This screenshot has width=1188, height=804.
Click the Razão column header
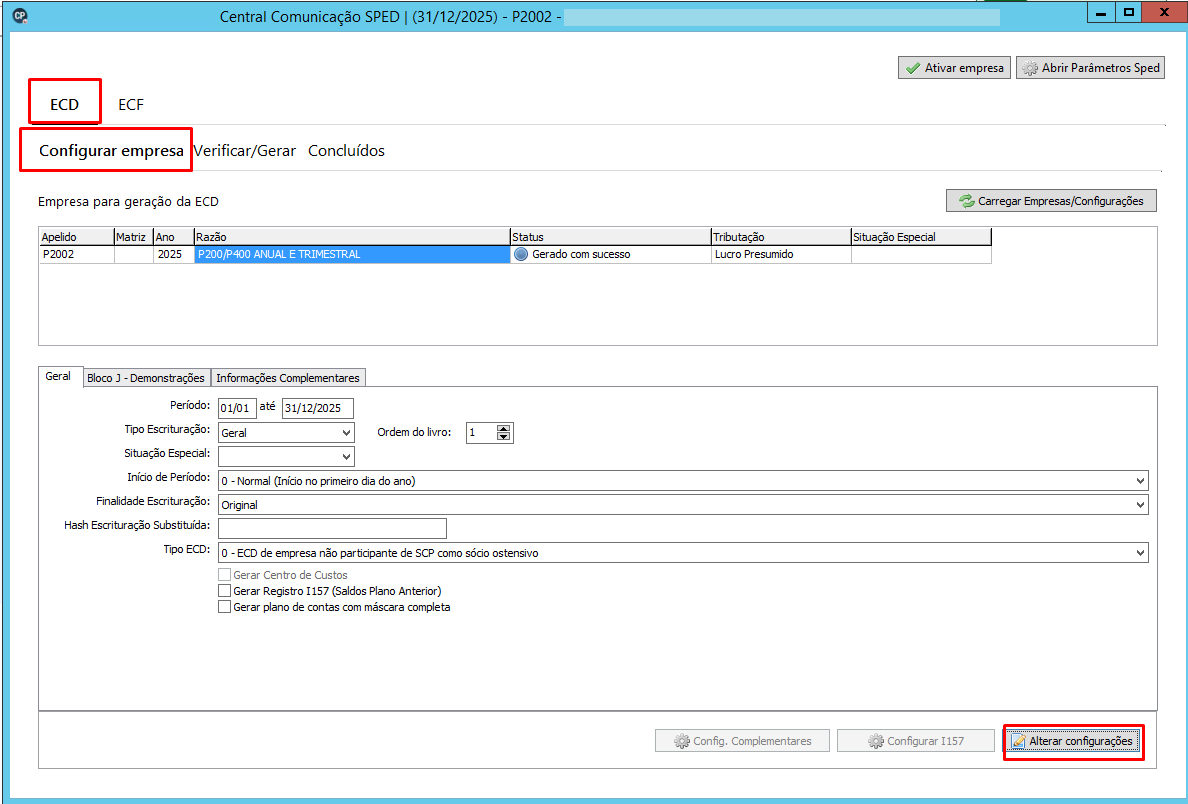tap(352, 237)
